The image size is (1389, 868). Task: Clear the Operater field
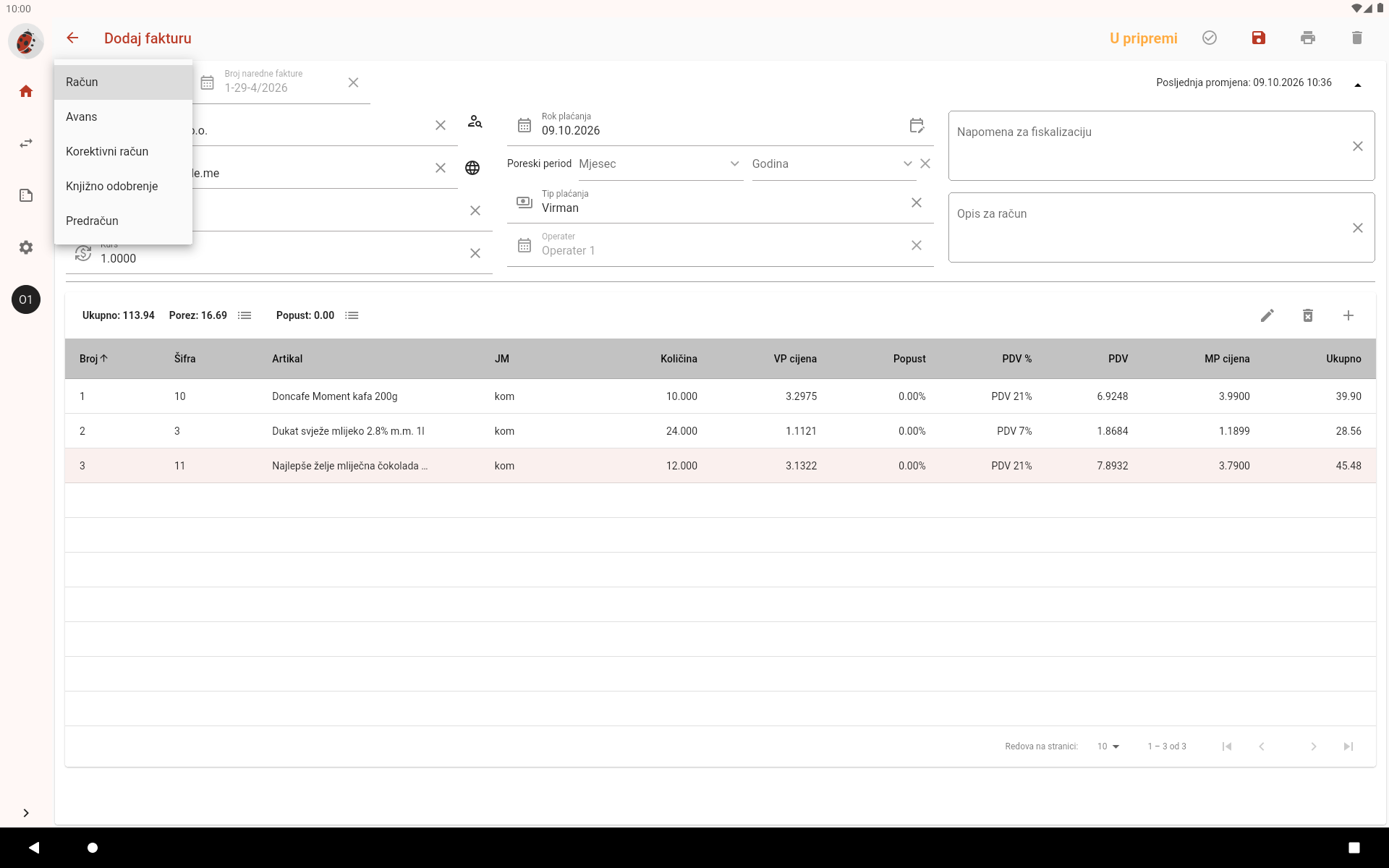tap(917, 245)
